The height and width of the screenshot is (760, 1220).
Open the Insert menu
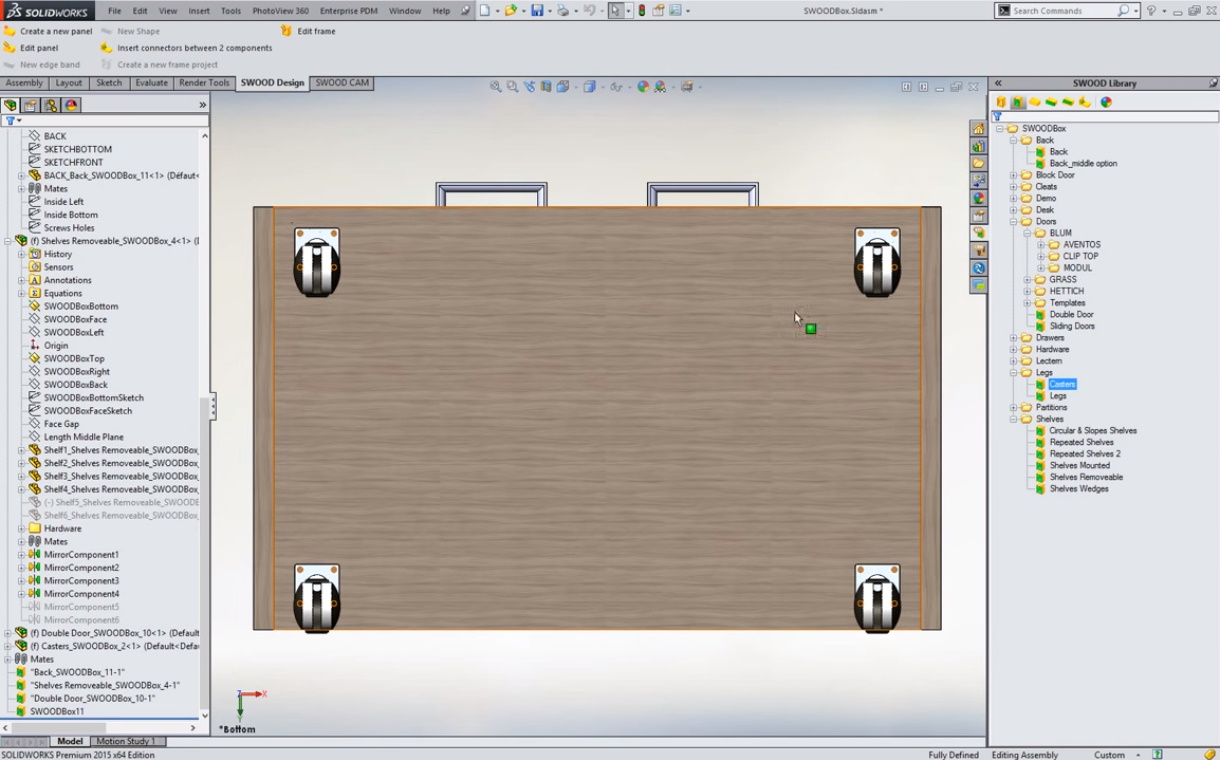[x=199, y=11]
